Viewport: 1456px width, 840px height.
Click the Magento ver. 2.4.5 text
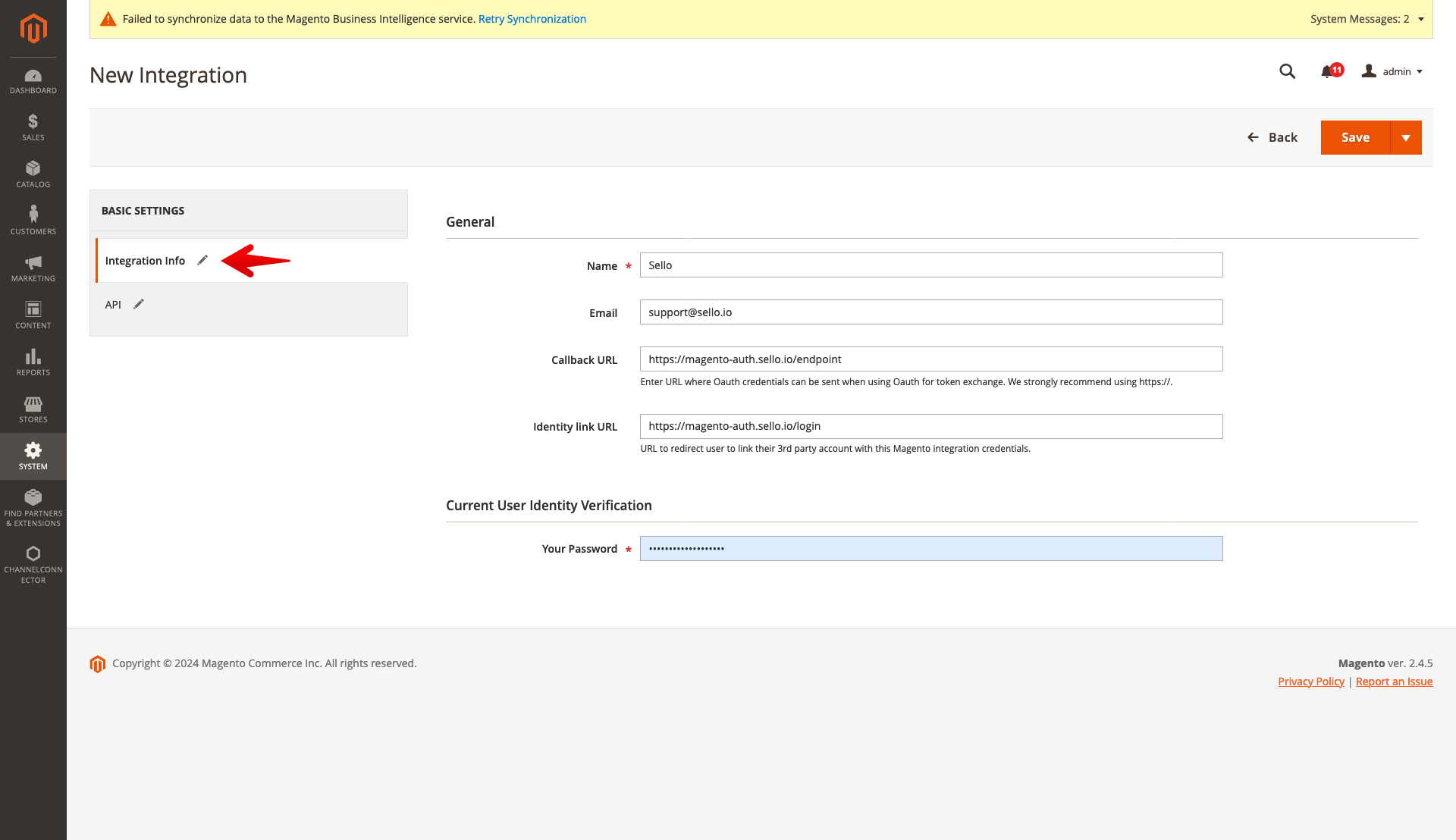(1385, 663)
